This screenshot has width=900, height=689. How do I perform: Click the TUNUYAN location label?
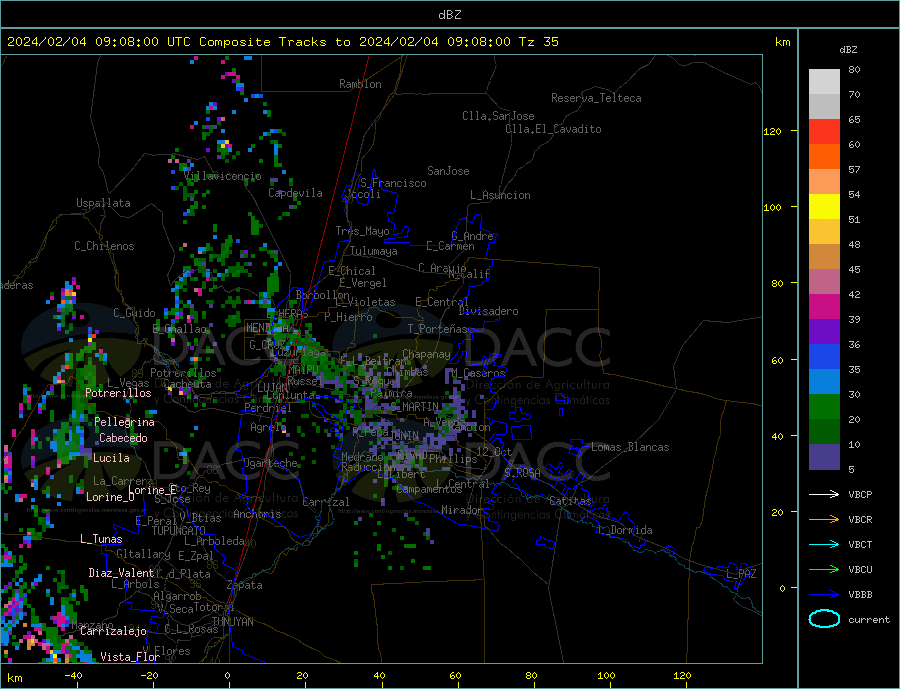232,622
